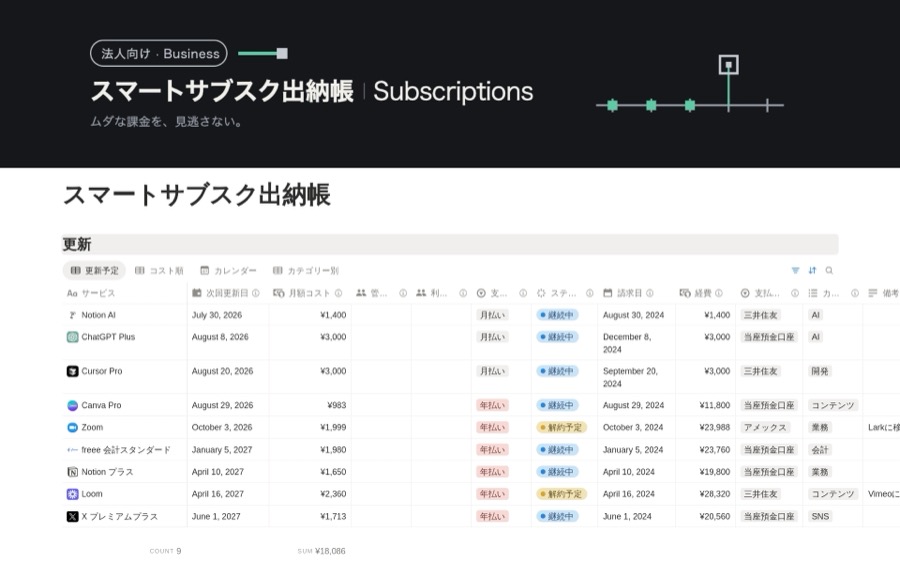Switch to the コスト順 view tab

[159, 270]
